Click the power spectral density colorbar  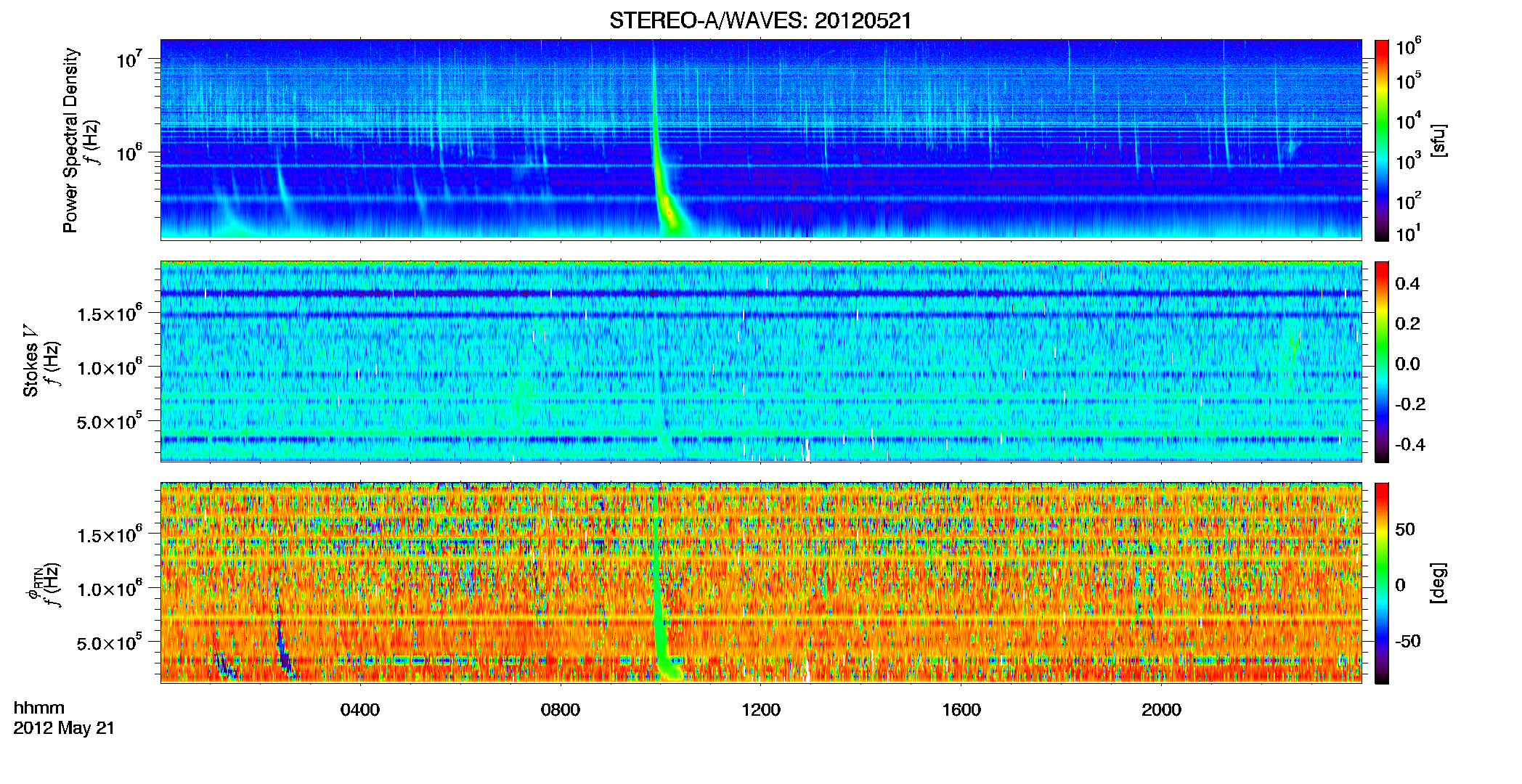(x=1382, y=140)
